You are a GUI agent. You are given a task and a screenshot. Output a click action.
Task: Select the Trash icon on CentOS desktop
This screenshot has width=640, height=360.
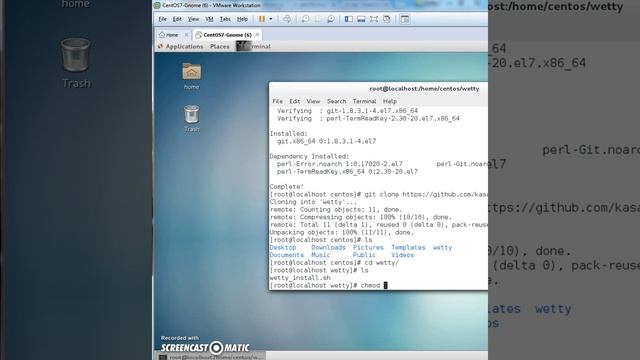click(191, 118)
